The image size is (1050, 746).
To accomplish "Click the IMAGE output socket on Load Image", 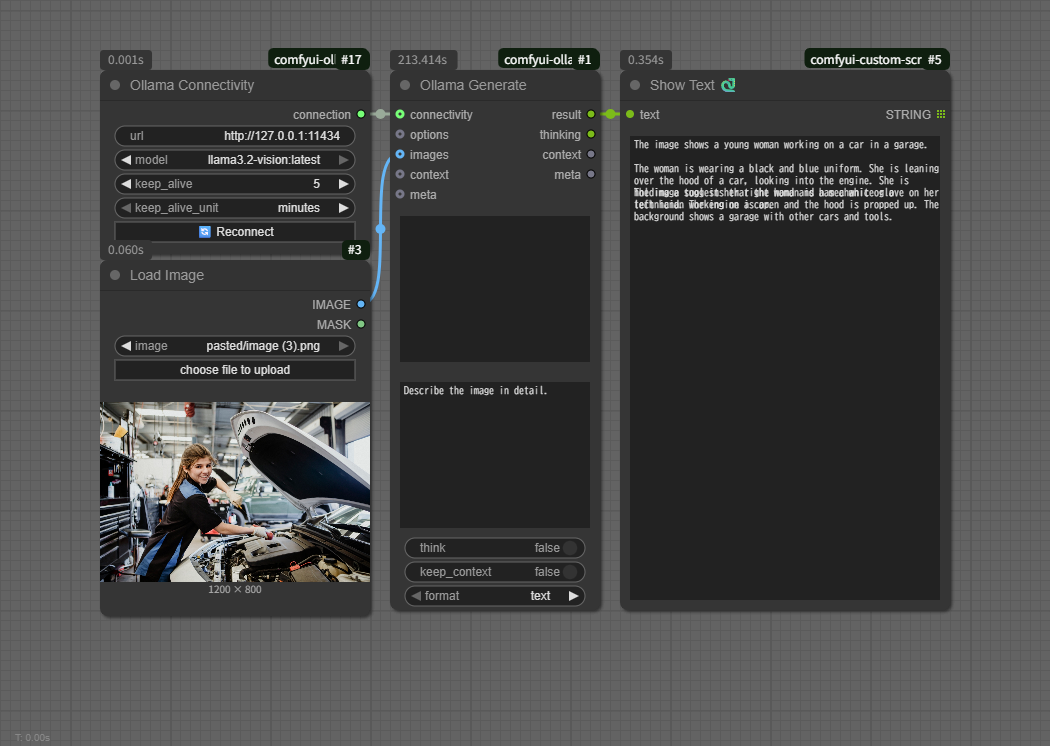I will click(x=361, y=305).
